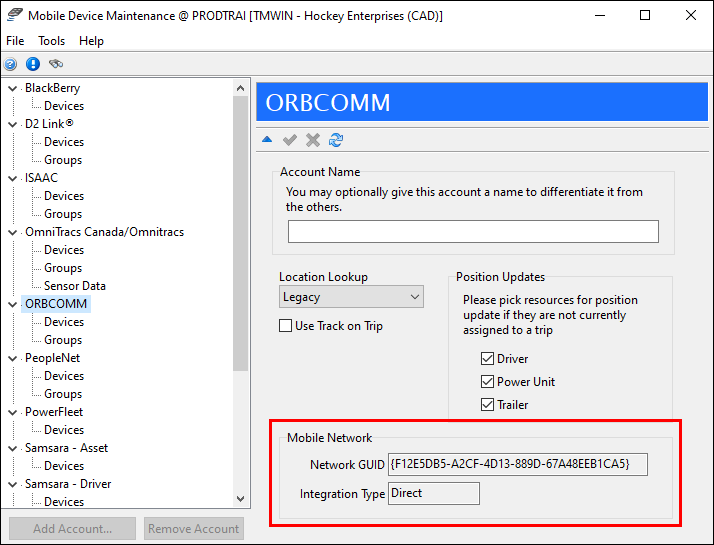Select Devices under Samsara - Driver
Viewport: 714px width, 545px height.
coord(64,502)
